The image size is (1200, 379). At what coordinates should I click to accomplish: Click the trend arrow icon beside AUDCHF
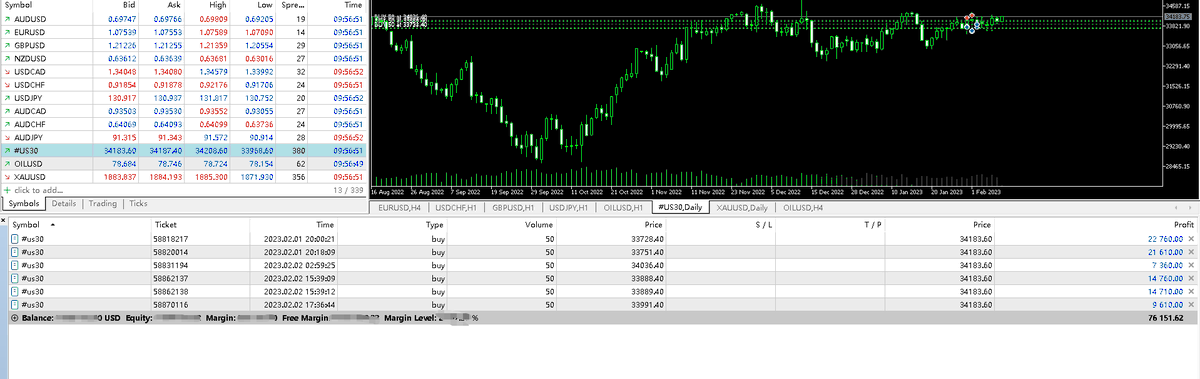(x=7, y=123)
